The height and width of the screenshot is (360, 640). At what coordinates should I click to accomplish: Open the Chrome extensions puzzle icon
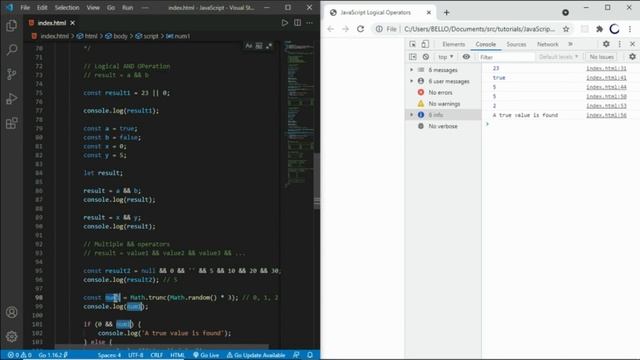point(600,29)
